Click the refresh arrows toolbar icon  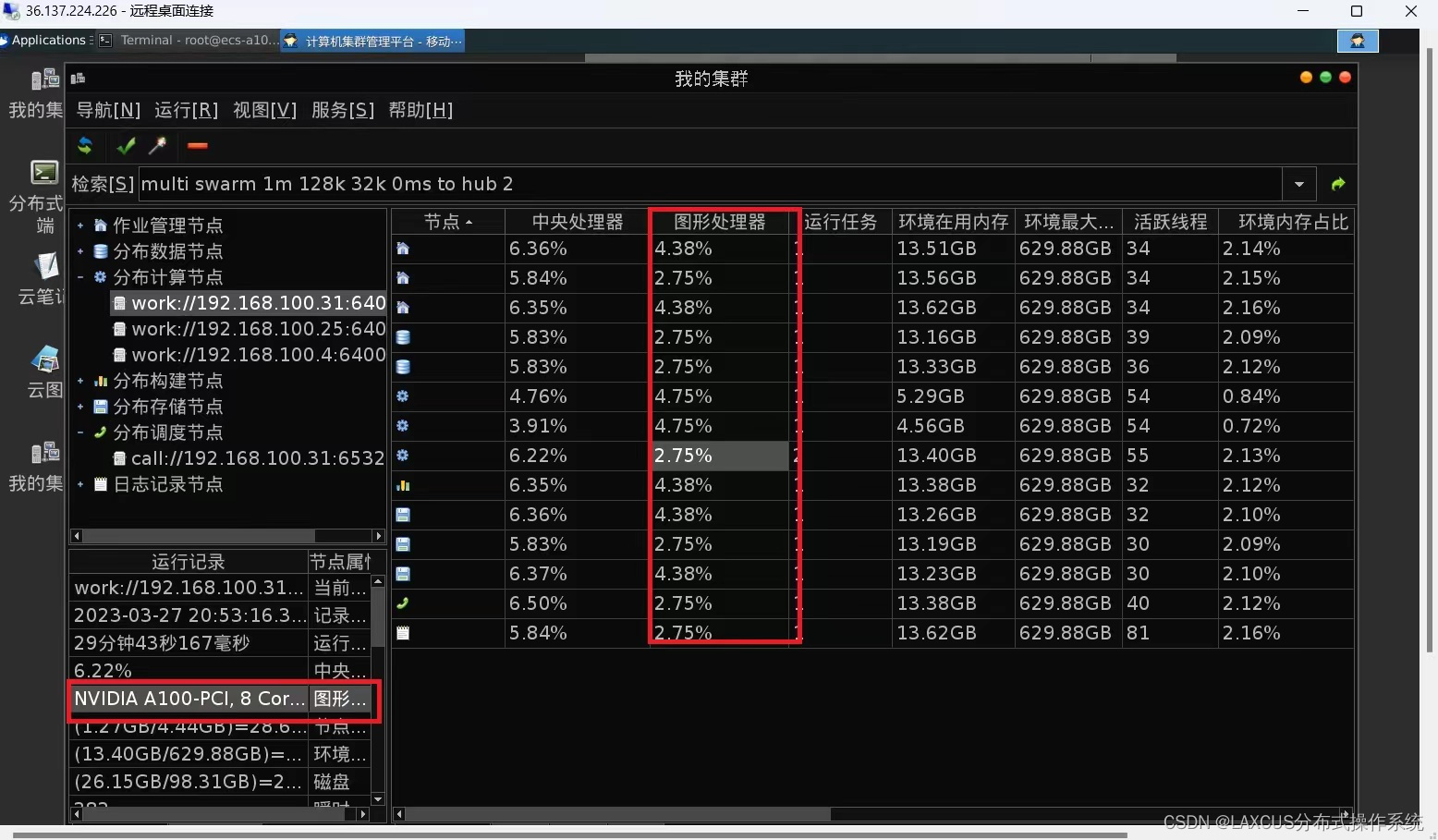(x=85, y=146)
